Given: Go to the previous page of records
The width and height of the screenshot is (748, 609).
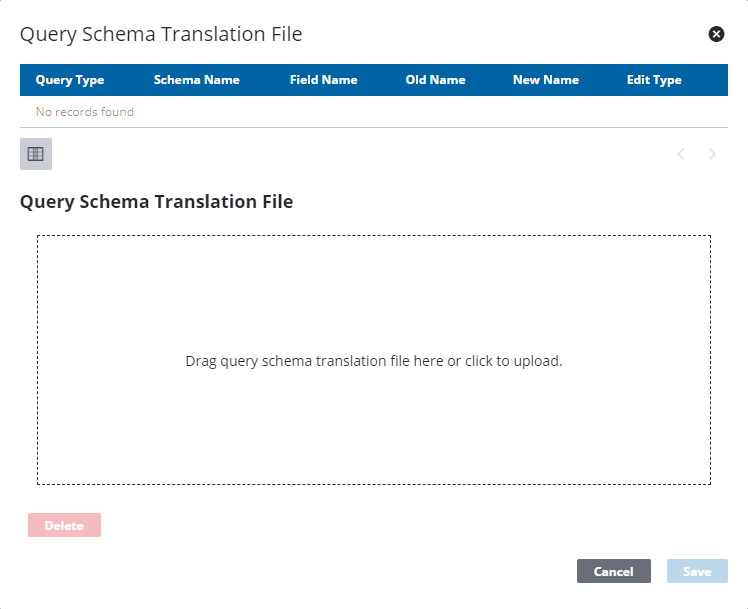Looking at the screenshot, I should (x=681, y=154).
